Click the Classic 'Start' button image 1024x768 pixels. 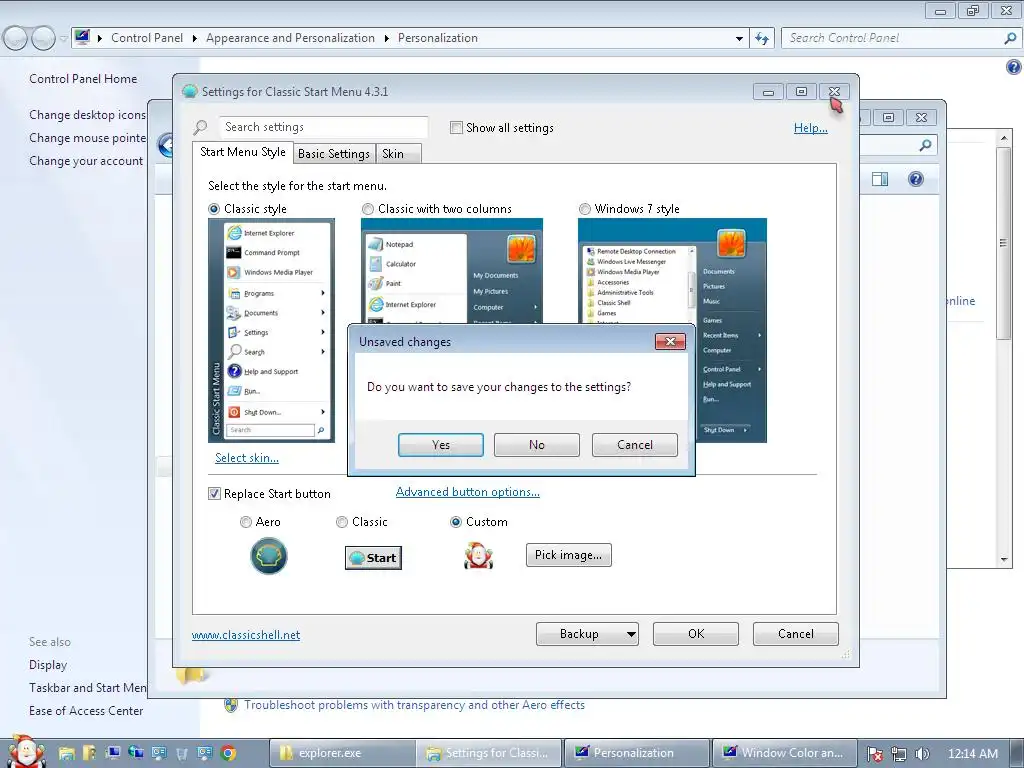[373, 558]
